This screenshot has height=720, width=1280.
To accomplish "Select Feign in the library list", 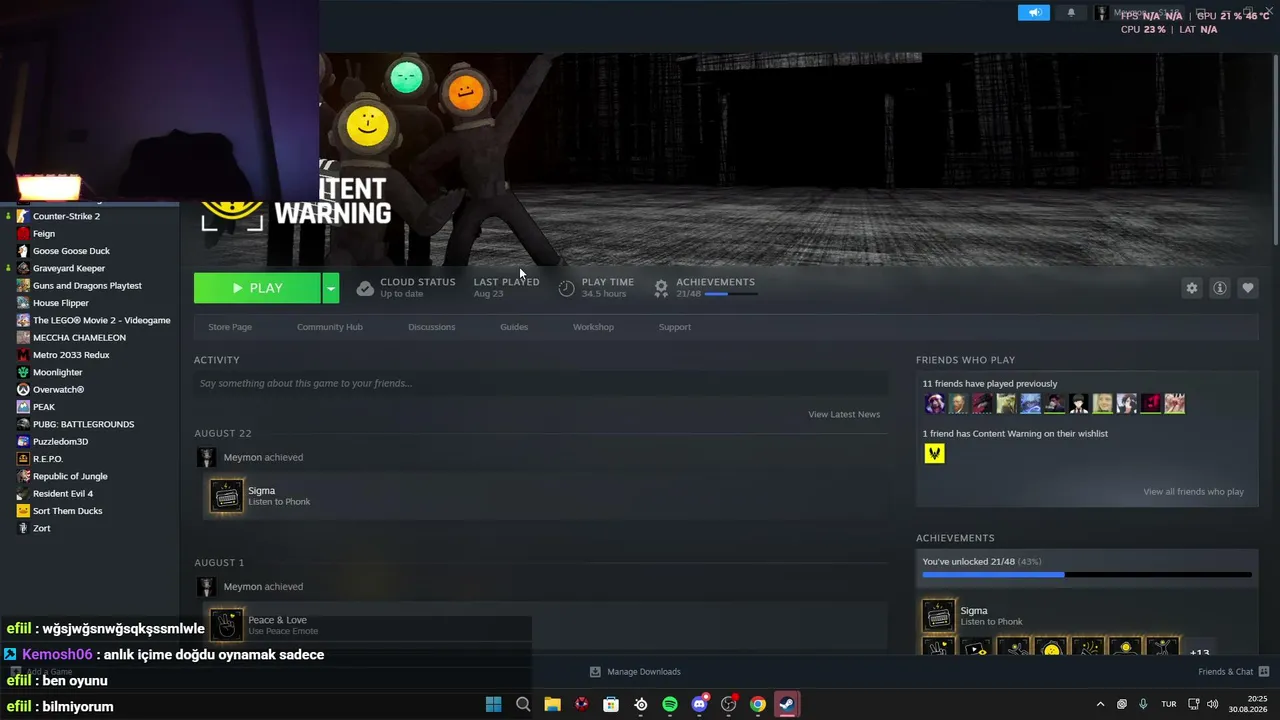I will [x=44, y=234].
